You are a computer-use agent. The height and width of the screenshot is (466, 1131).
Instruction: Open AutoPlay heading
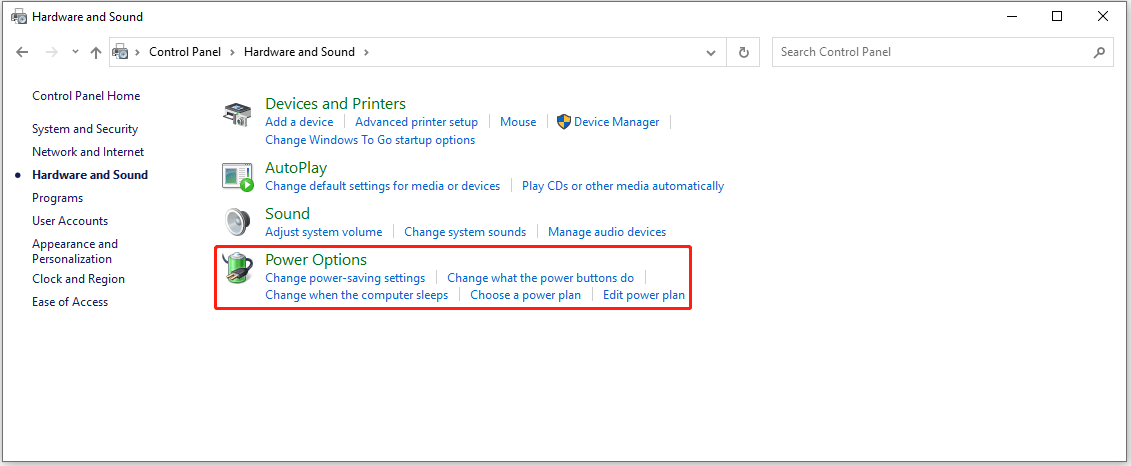tap(296, 167)
